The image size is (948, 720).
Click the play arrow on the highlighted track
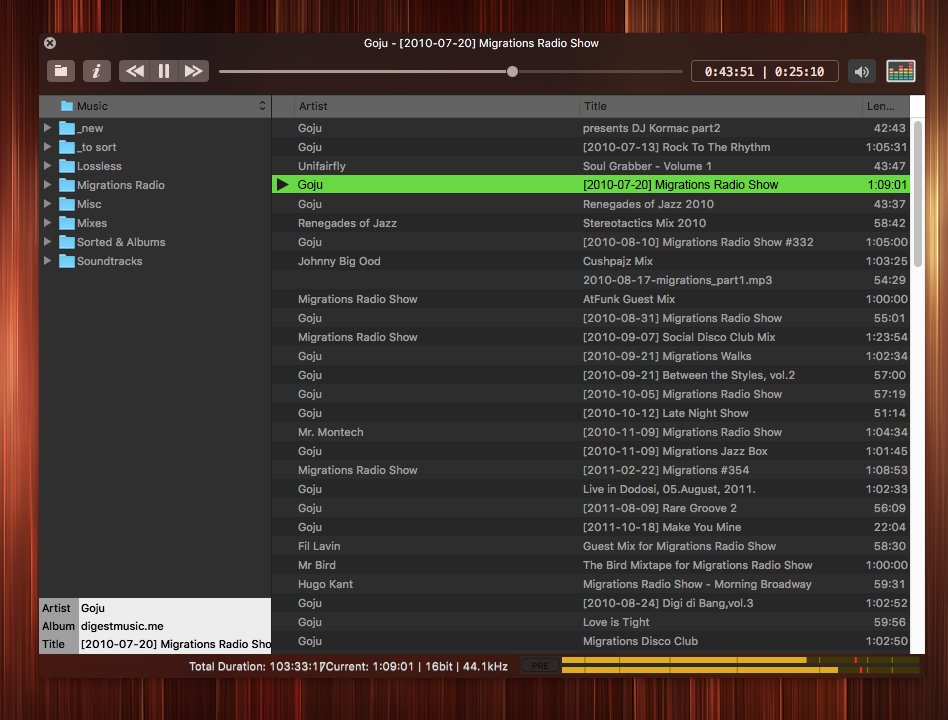(x=282, y=184)
